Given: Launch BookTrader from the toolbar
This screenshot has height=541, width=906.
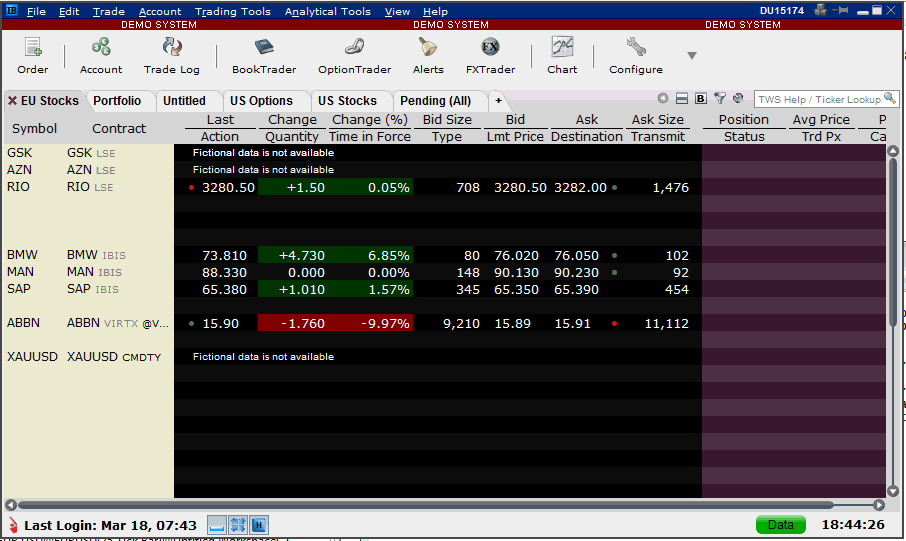Looking at the screenshot, I should click(264, 56).
